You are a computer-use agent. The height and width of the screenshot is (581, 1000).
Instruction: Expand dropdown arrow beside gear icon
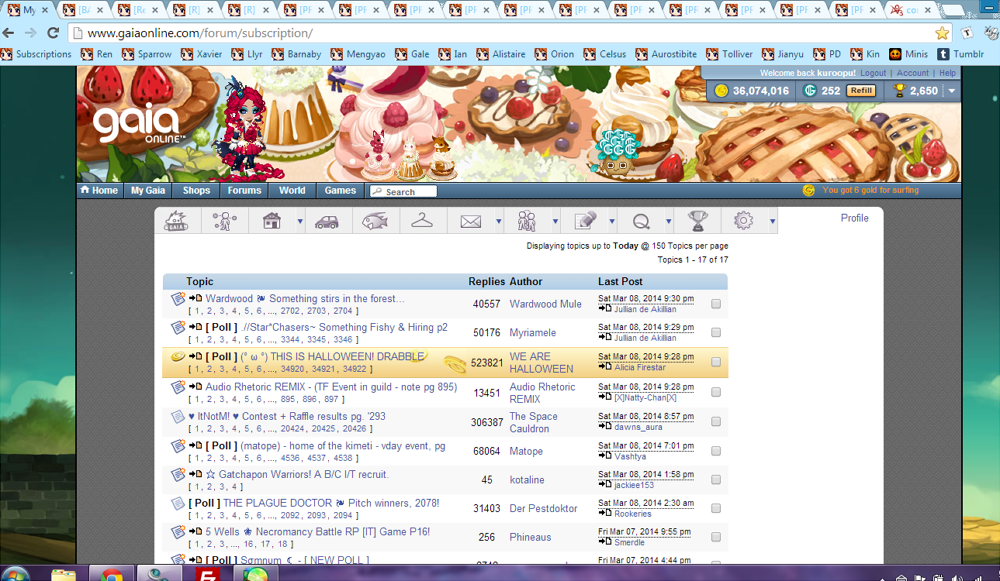[772, 222]
